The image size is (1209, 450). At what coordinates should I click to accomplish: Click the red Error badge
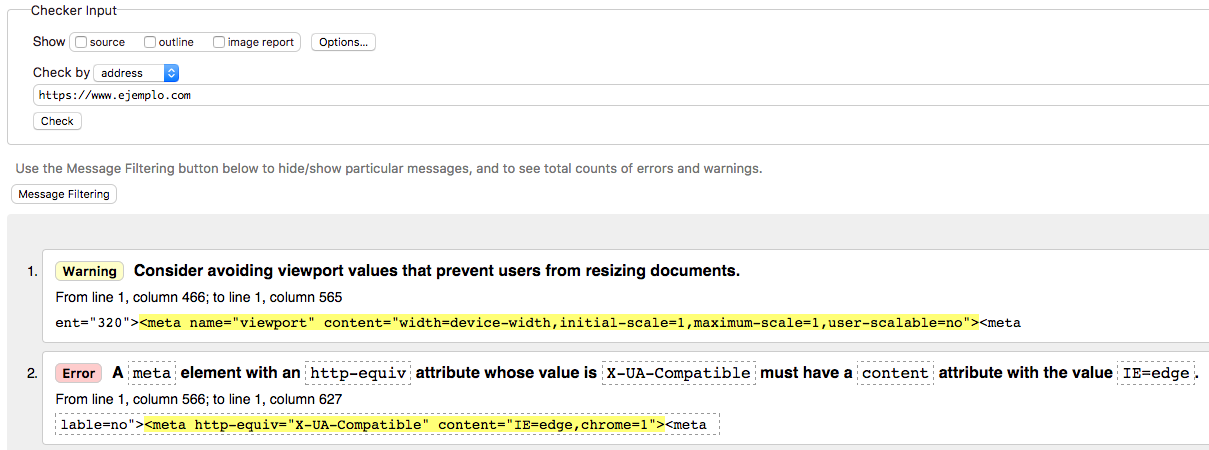coord(79,373)
